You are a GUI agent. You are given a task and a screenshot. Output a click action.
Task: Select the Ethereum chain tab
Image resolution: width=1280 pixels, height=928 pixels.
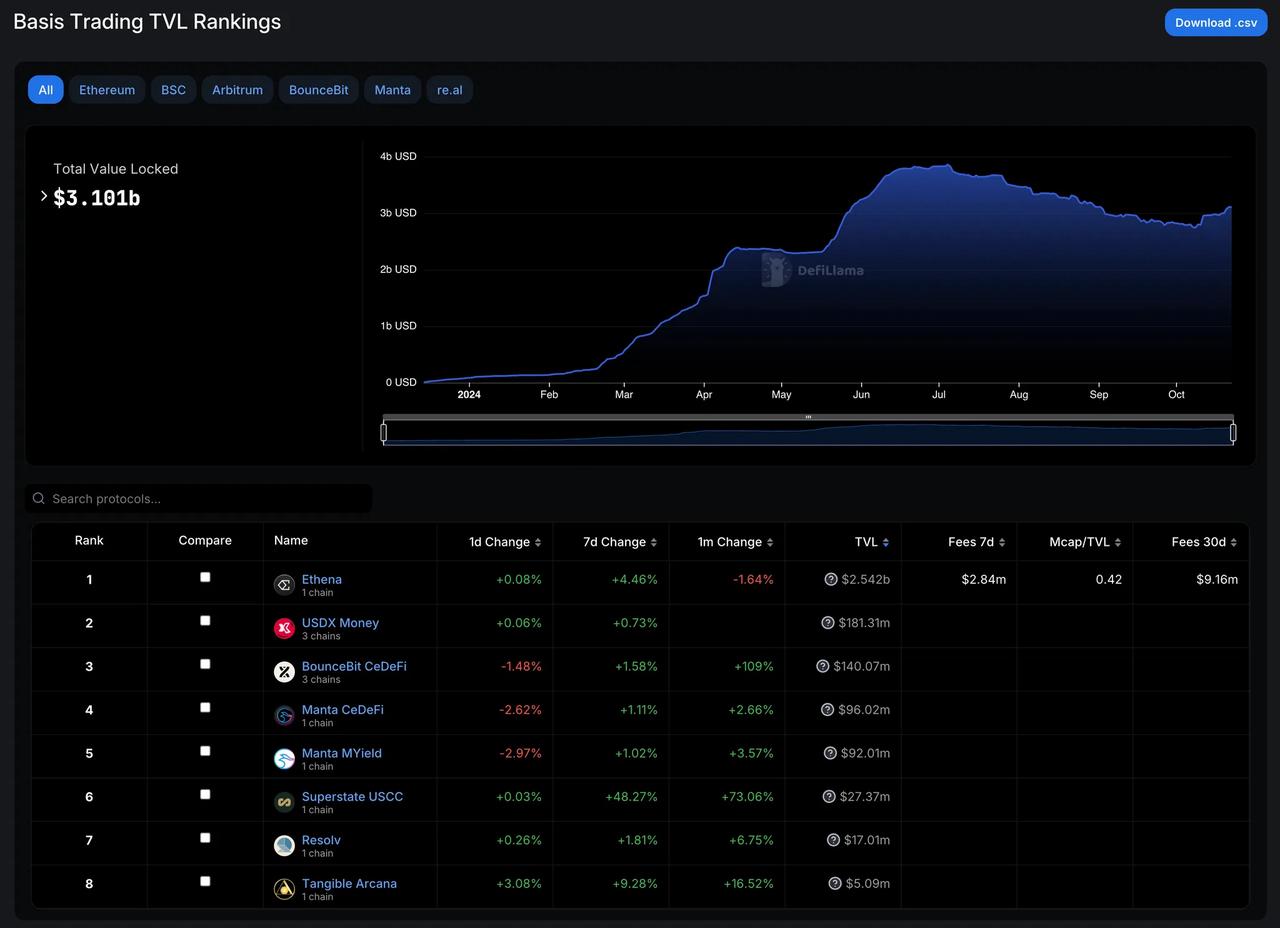click(107, 90)
